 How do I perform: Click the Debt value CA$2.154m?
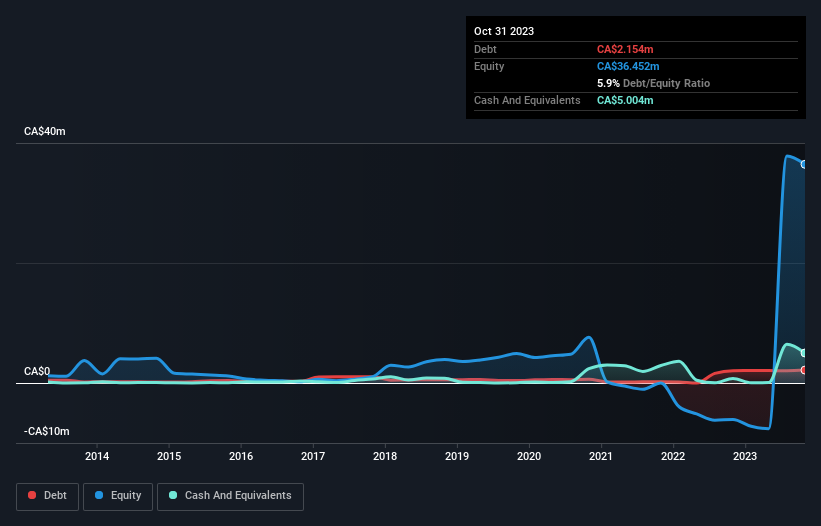(625, 49)
